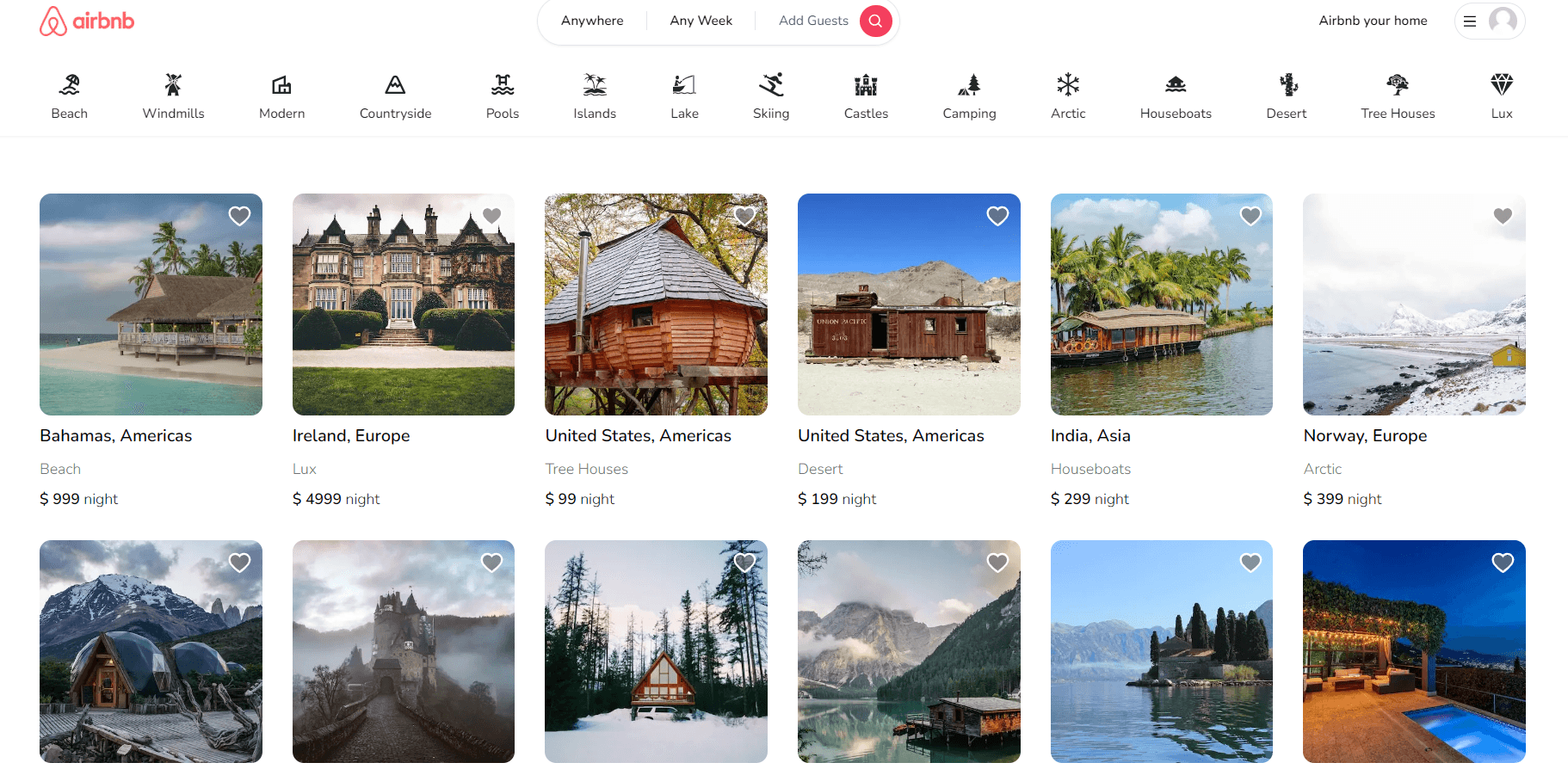Toggle heart on the Ireland castle listing

(x=491, y=217)
